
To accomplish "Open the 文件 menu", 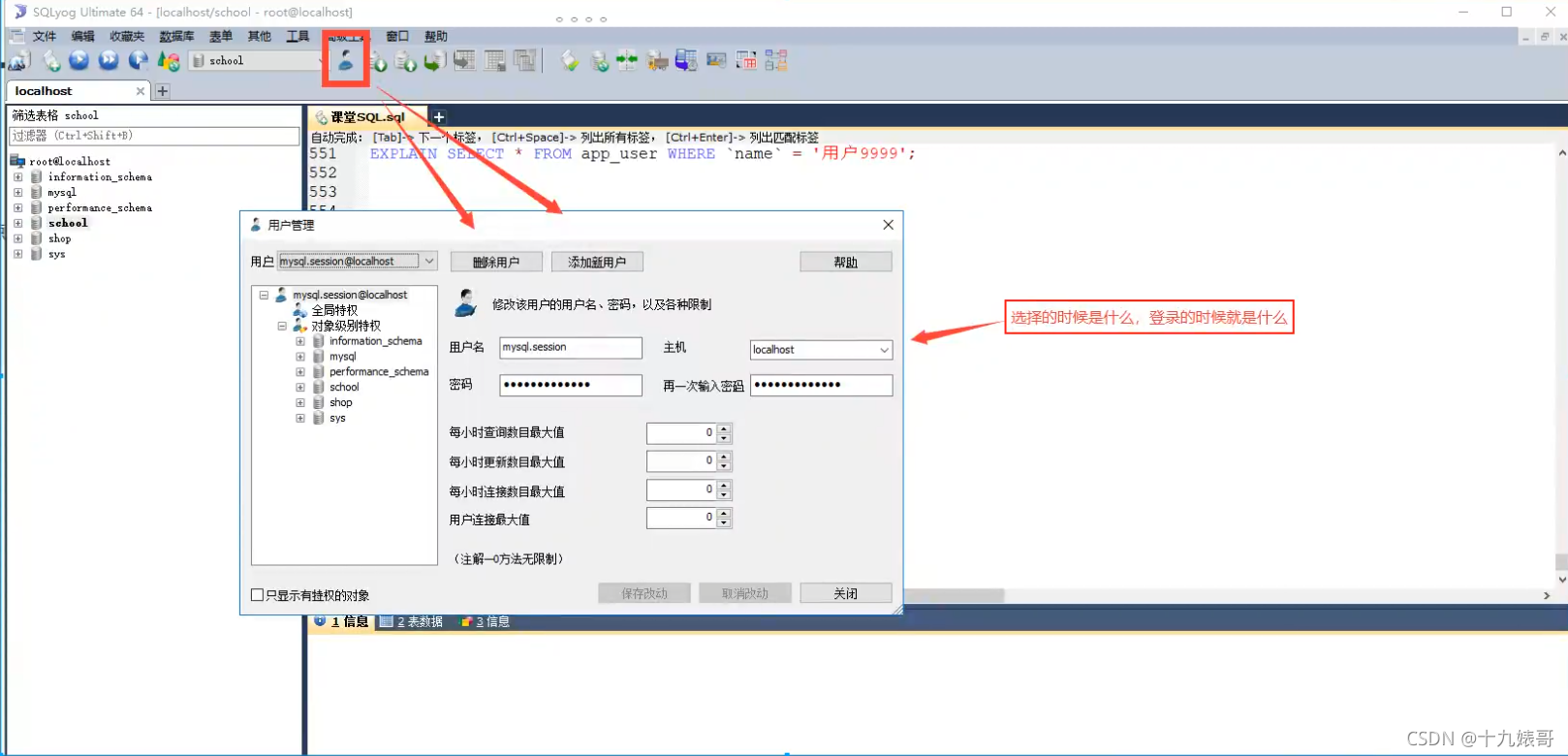I will (x=45, y=36).
